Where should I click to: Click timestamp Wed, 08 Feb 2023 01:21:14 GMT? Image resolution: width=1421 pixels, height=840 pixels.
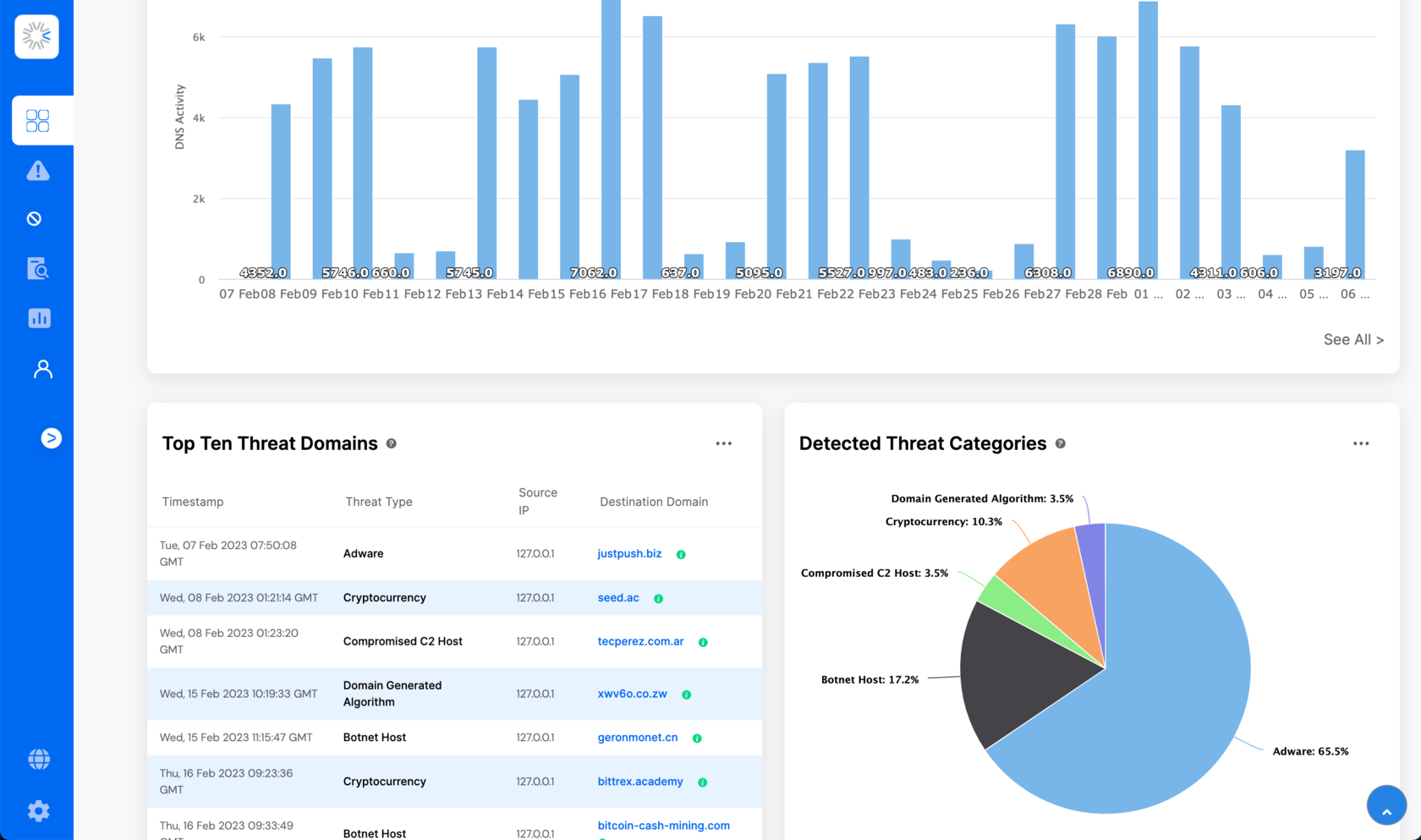click(x=239, y=597)
